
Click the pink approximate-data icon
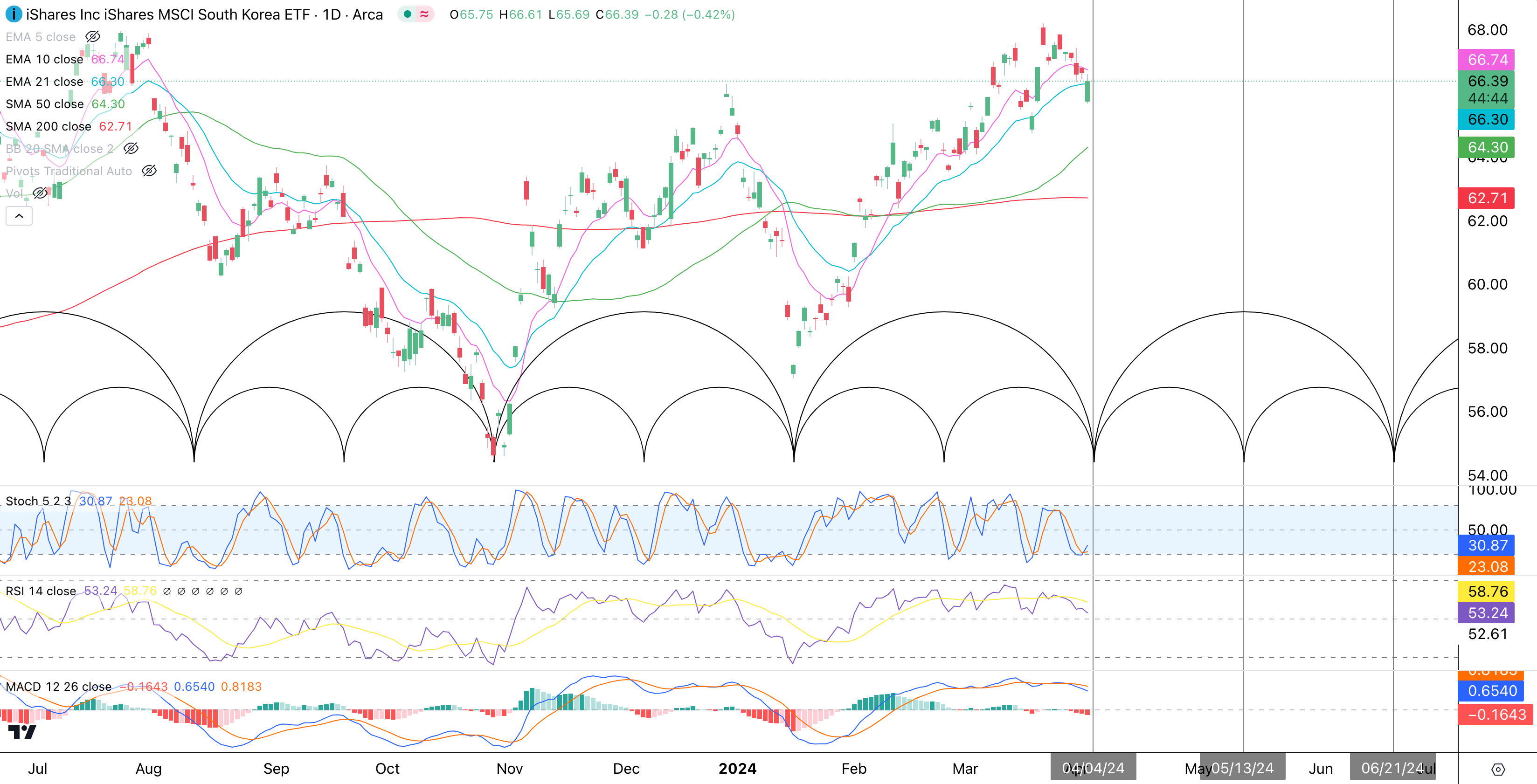coord(424,14)
